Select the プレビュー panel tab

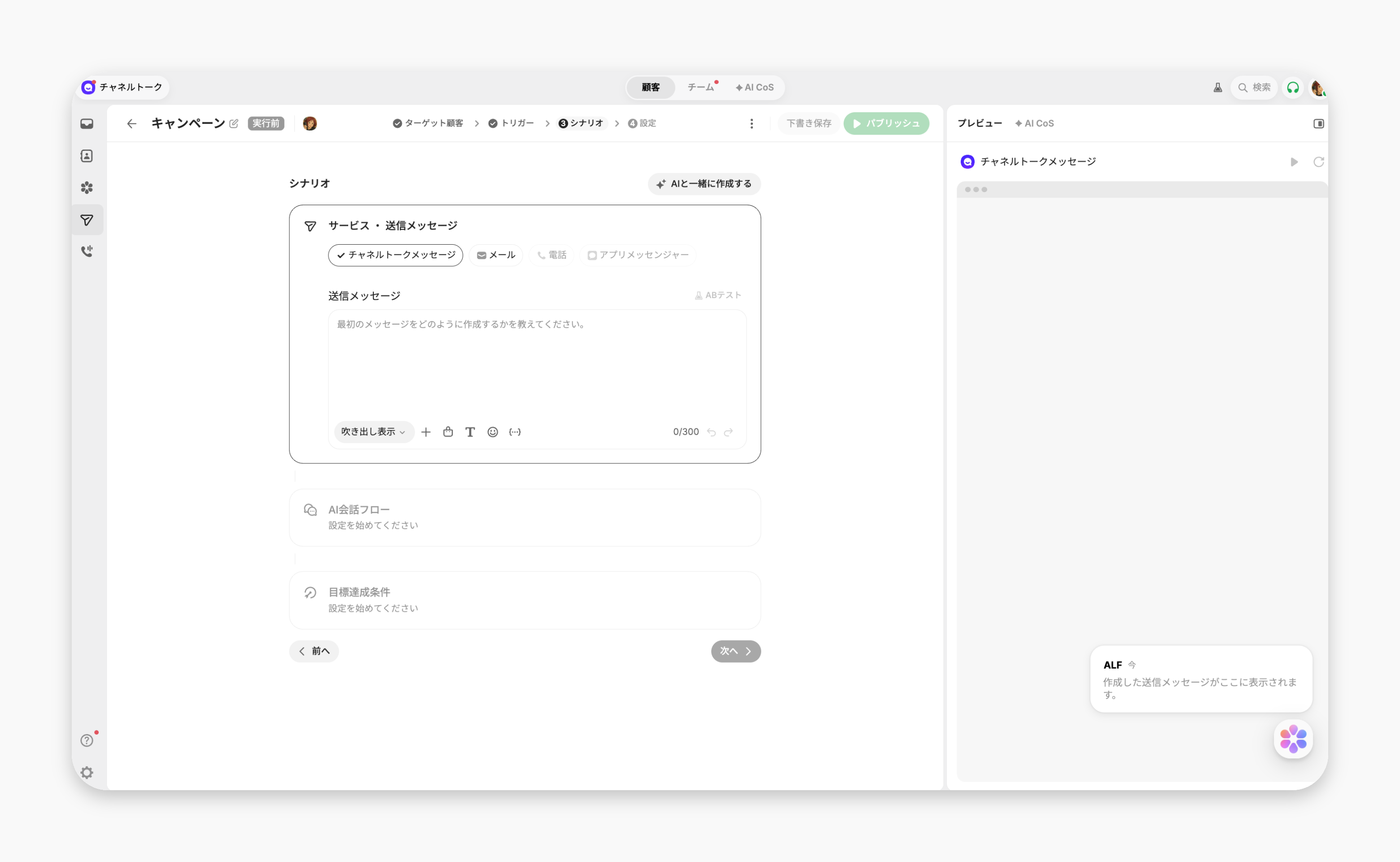coord(980,124)
